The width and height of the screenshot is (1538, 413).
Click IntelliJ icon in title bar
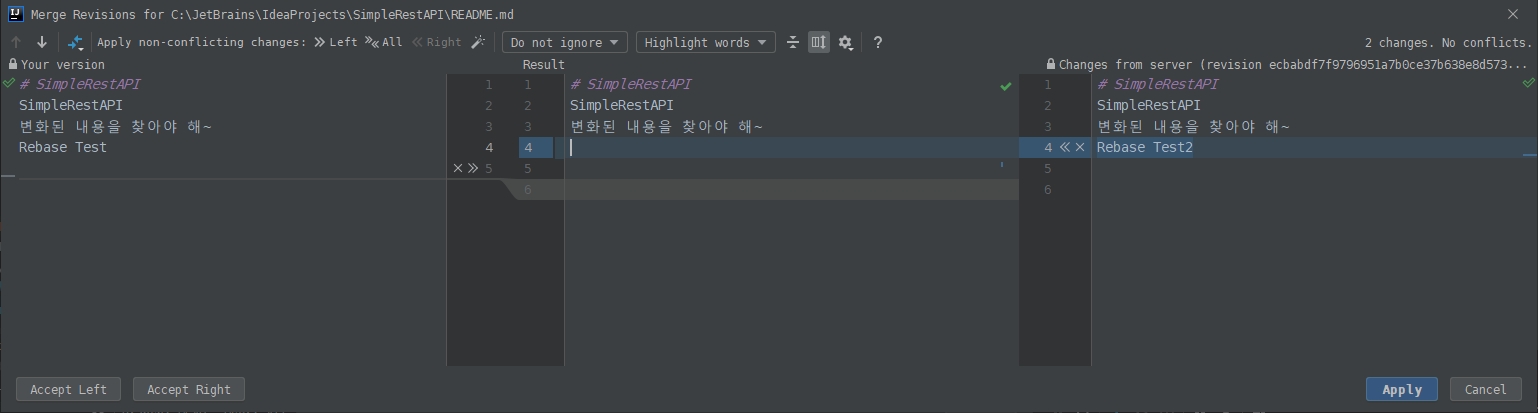[14, 14]
